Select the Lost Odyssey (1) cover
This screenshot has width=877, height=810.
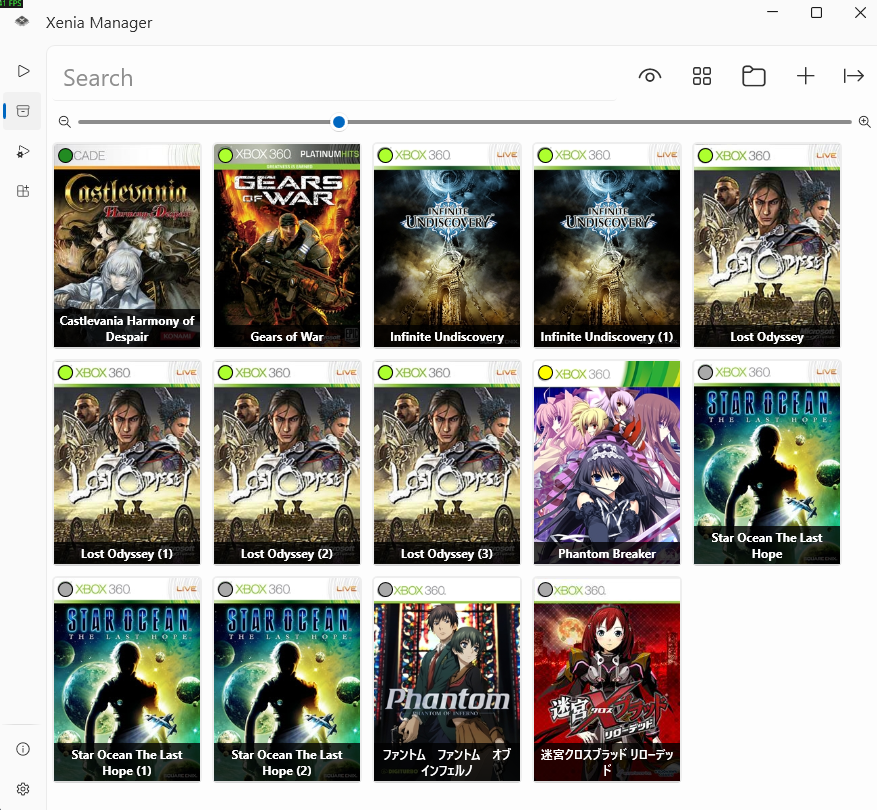[127, 463]
